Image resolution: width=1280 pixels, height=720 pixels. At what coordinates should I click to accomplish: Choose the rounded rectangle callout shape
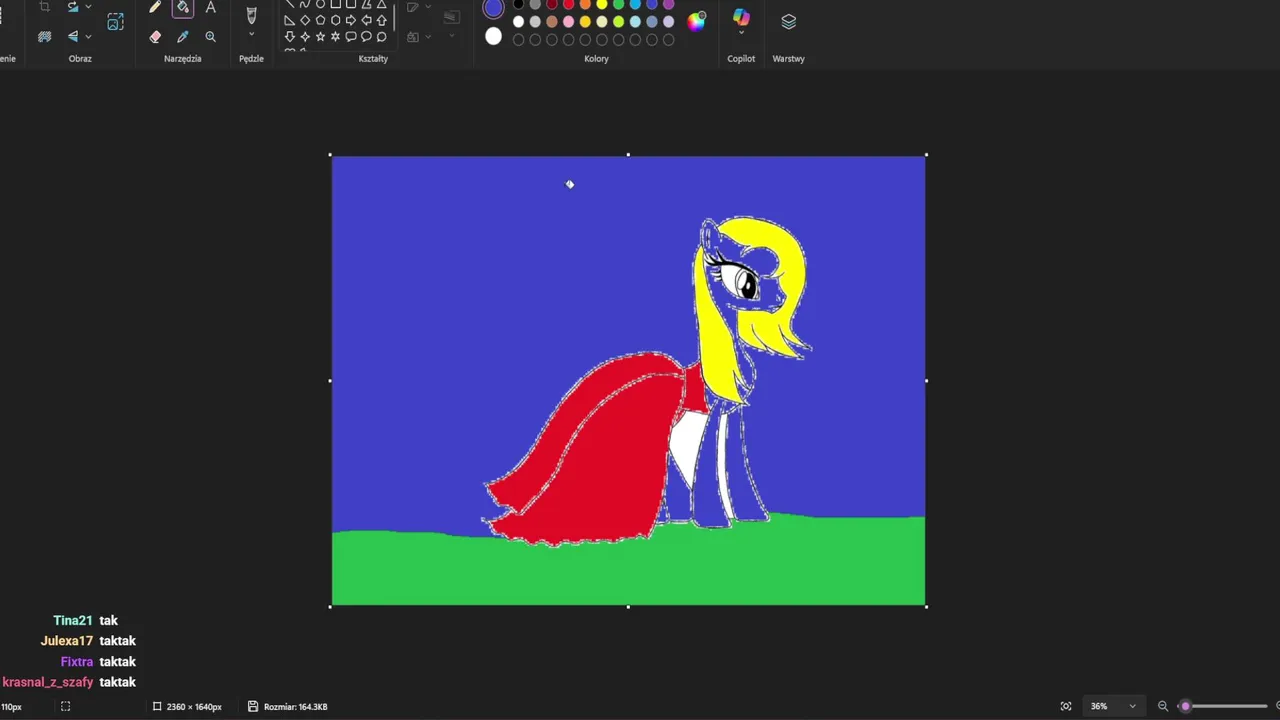[x=351, y=36]
